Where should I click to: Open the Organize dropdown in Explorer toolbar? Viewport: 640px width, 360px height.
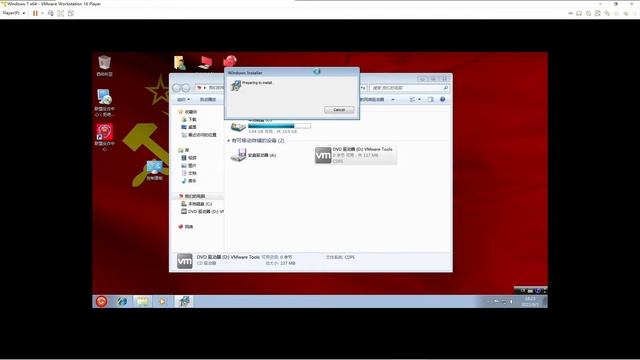point(183,100)
